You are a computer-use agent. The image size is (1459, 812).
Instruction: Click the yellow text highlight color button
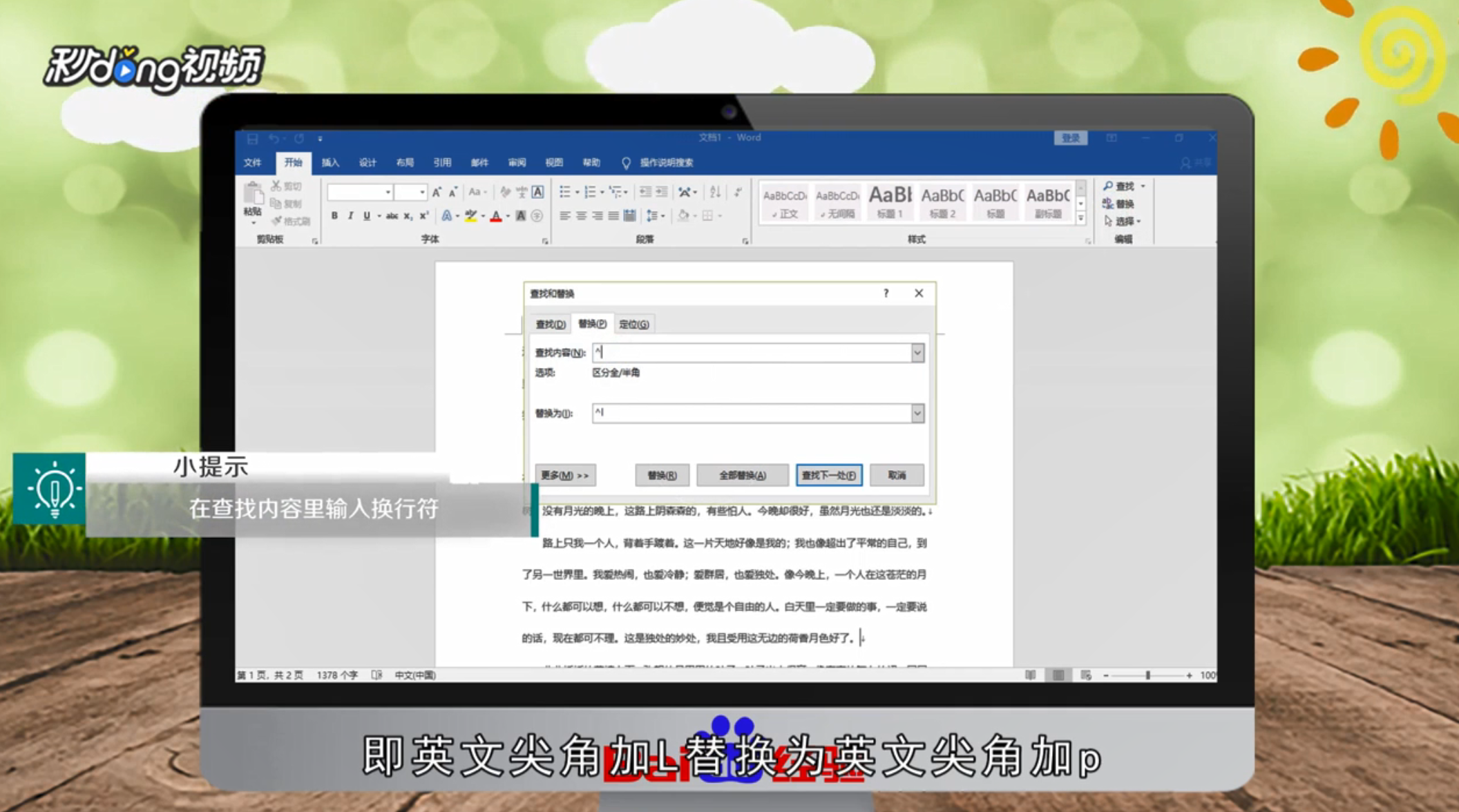pyautogui.click(x=471, y=216)
